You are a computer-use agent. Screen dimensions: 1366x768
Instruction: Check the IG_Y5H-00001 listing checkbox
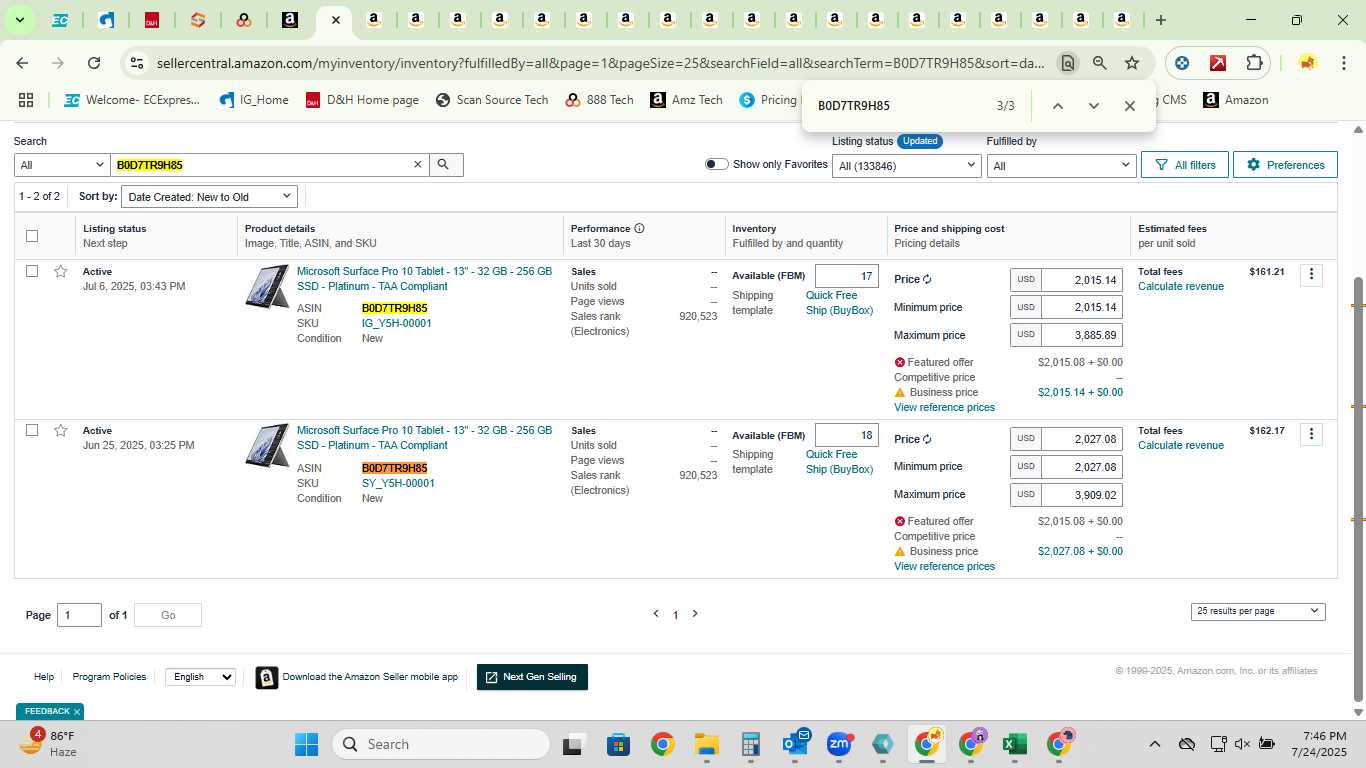pyautogui.click(x=32, y=271)
